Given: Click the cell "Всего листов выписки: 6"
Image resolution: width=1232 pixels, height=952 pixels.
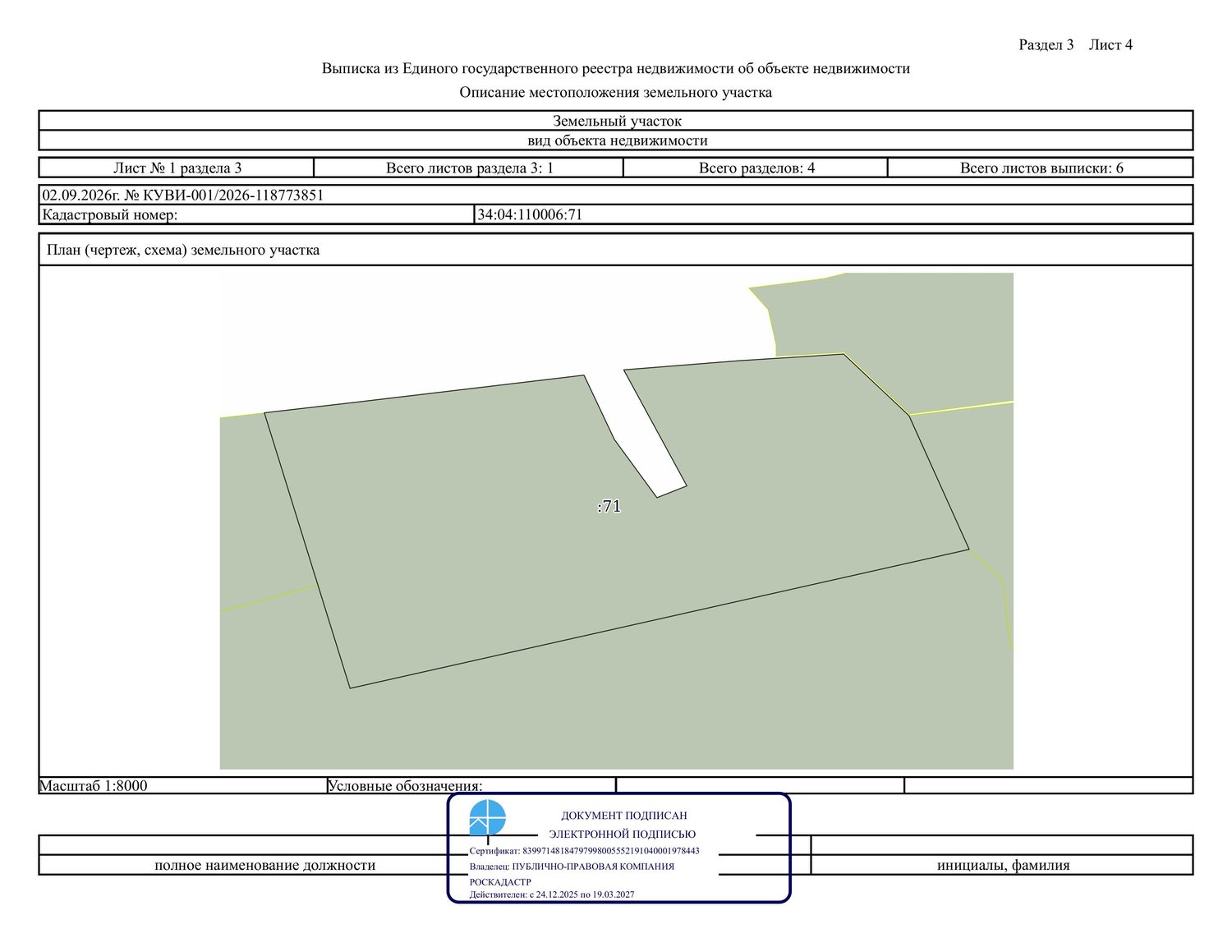Looking at the screenshot, I should tap(1041, 168).
